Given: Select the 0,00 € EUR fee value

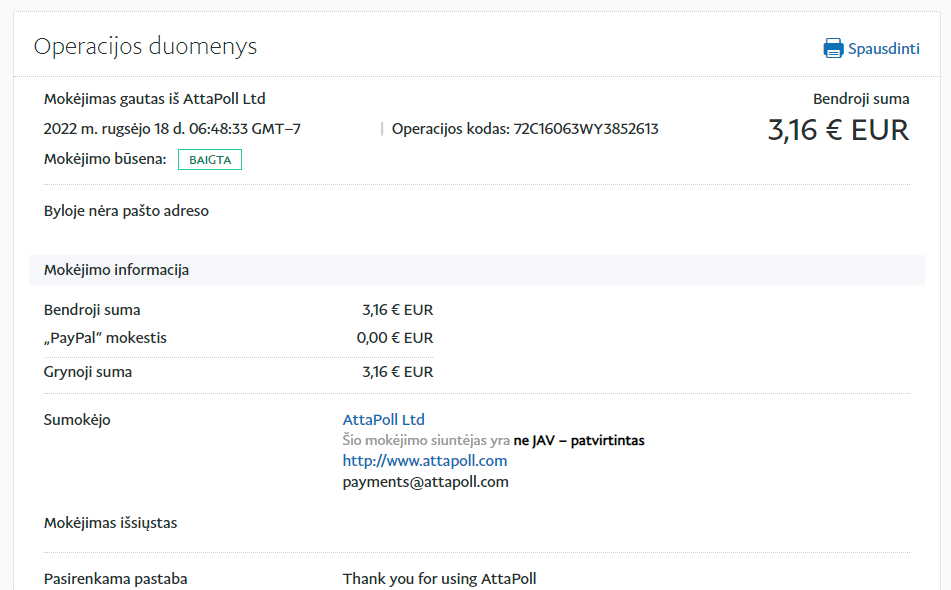Looking at the screenshot, I should coord(395,338).
